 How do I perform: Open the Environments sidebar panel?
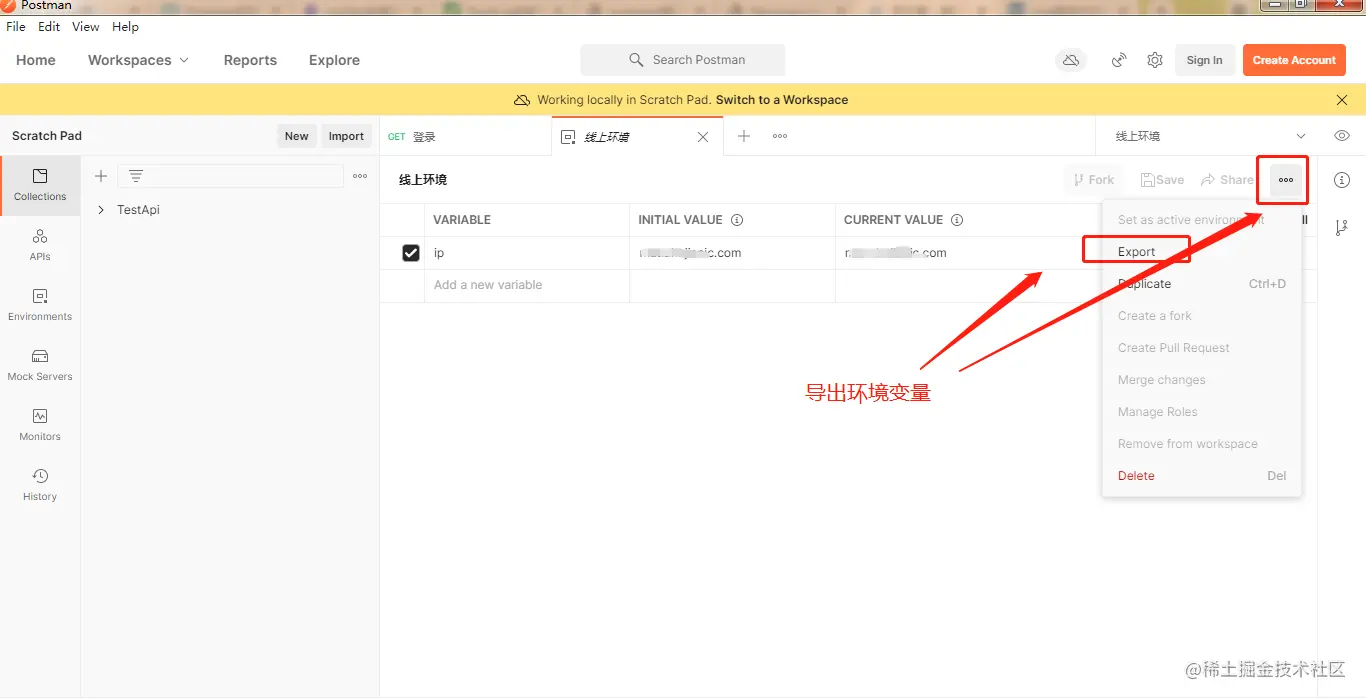tap(40, 305)
